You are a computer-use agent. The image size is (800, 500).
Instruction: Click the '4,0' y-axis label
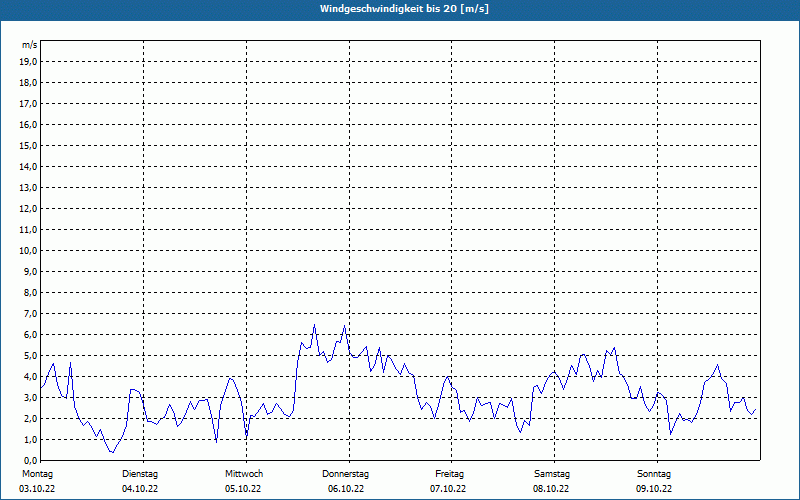pos(30,377)
